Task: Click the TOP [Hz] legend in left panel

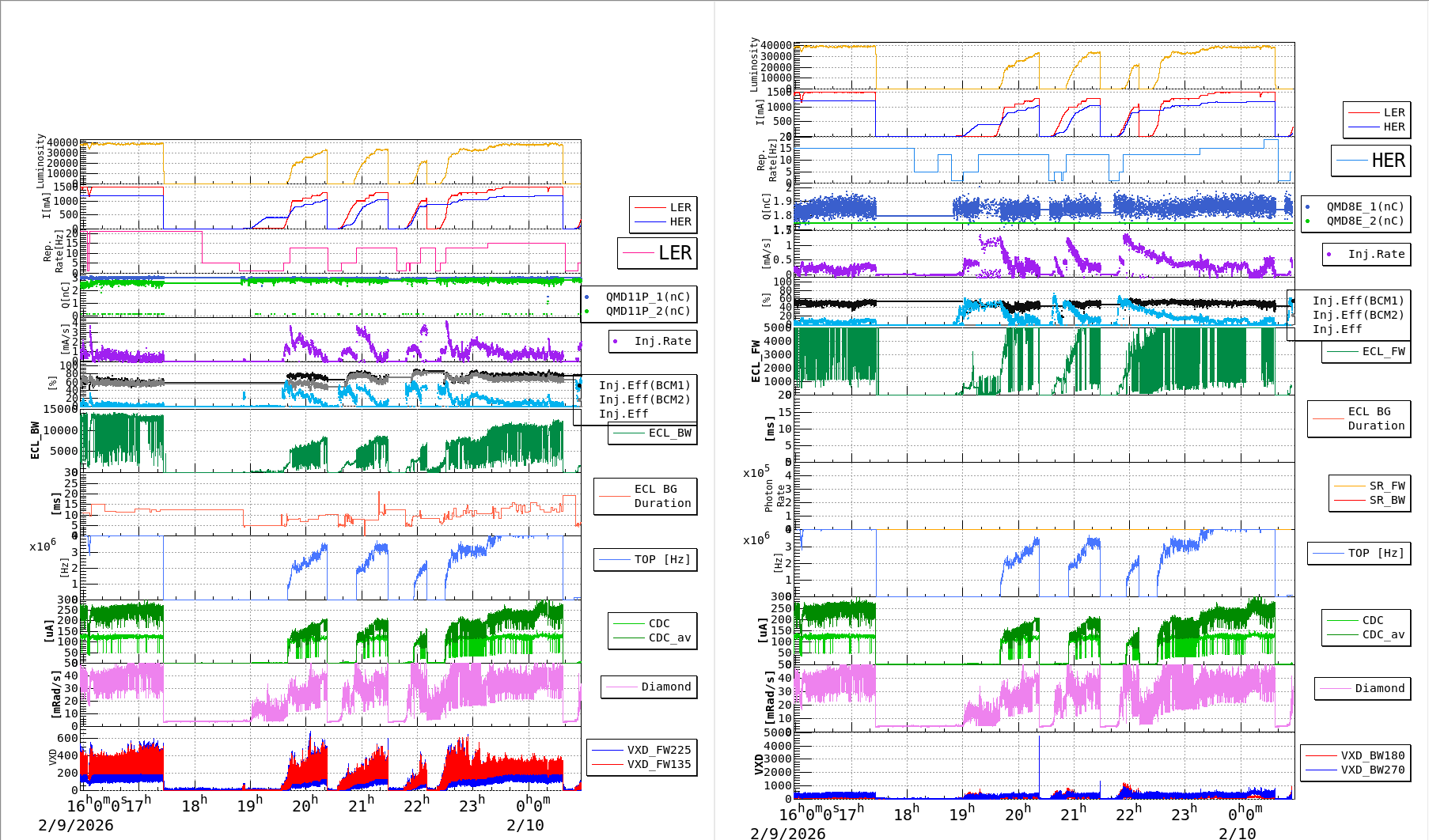Action: [x=661, y=559]
